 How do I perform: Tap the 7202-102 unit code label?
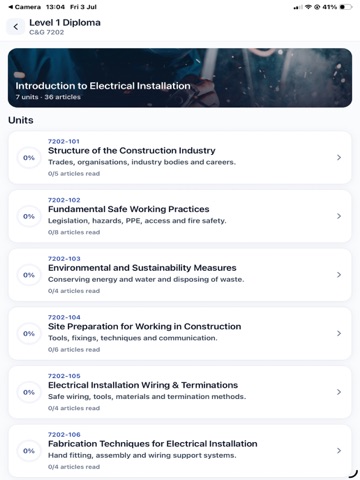(x=64, y=200)
